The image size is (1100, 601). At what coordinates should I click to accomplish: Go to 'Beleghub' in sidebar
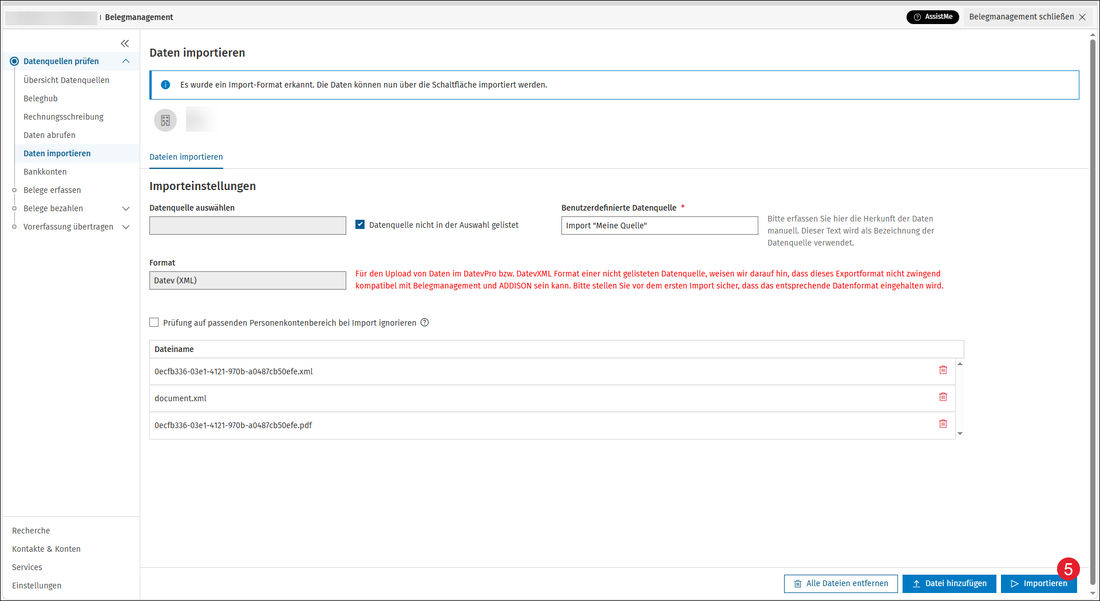pos(41,98)
